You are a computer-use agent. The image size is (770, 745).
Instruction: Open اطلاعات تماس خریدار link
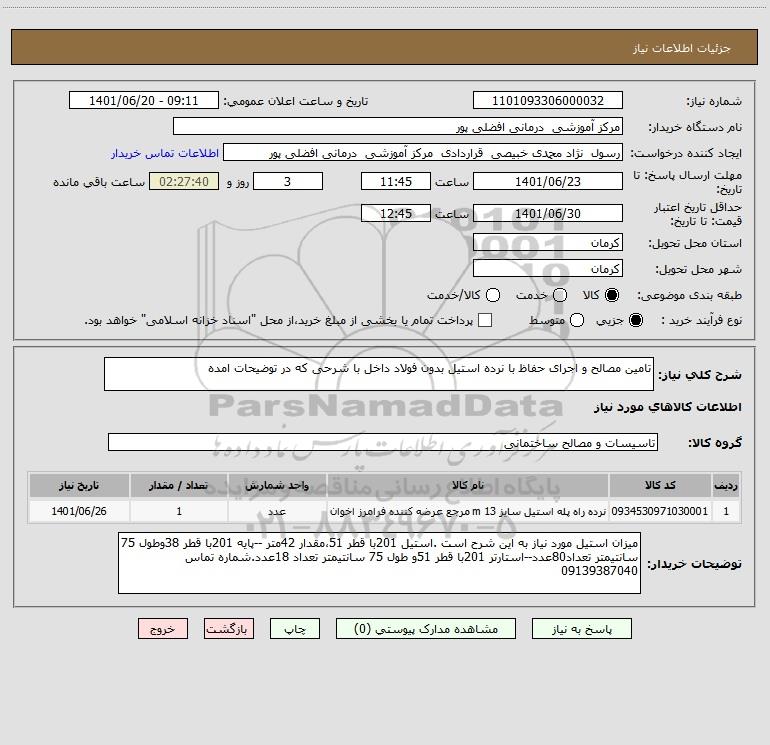click(165, 153)
